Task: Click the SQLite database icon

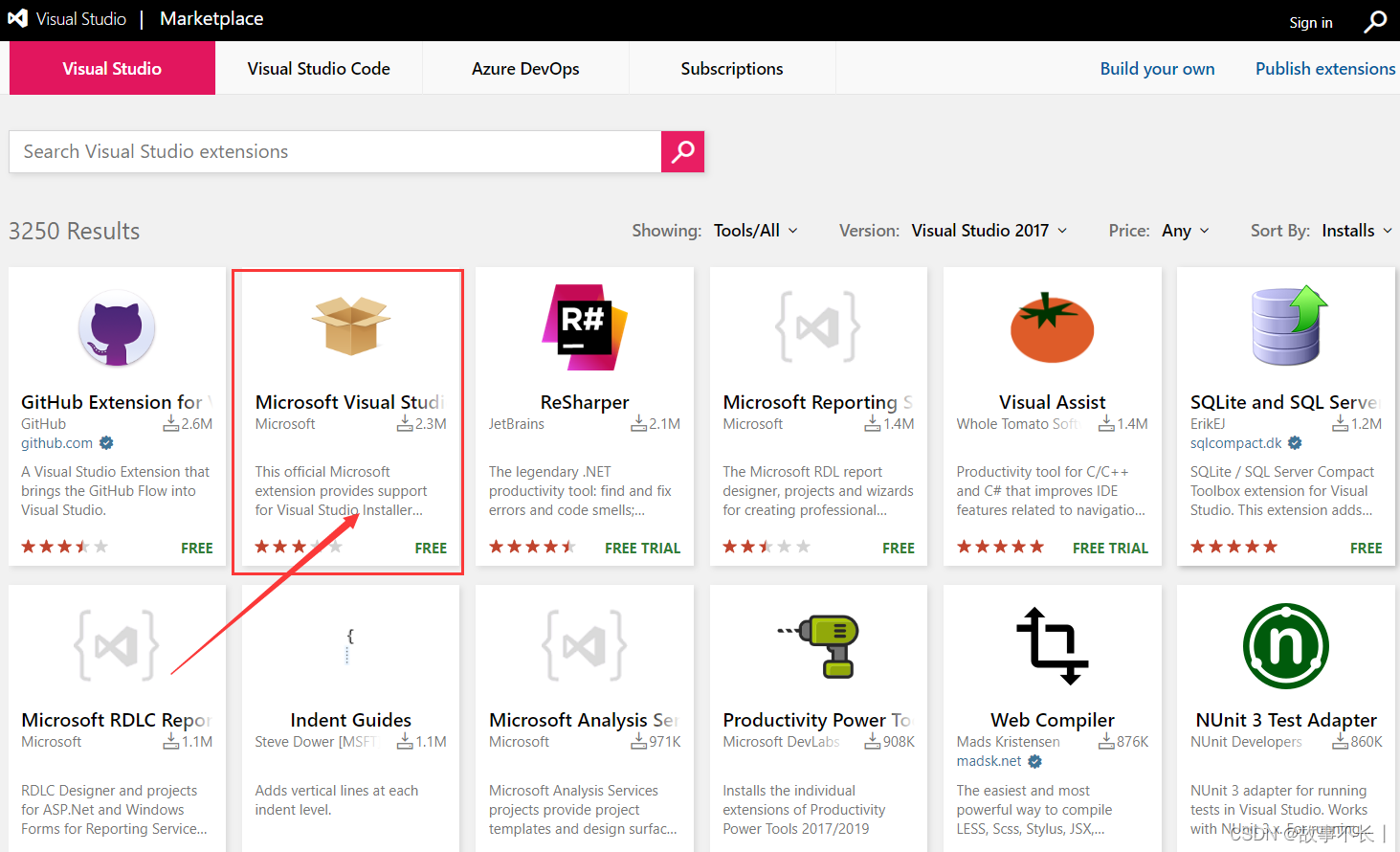Action: pyautogui.click(x=1288, y=325)
